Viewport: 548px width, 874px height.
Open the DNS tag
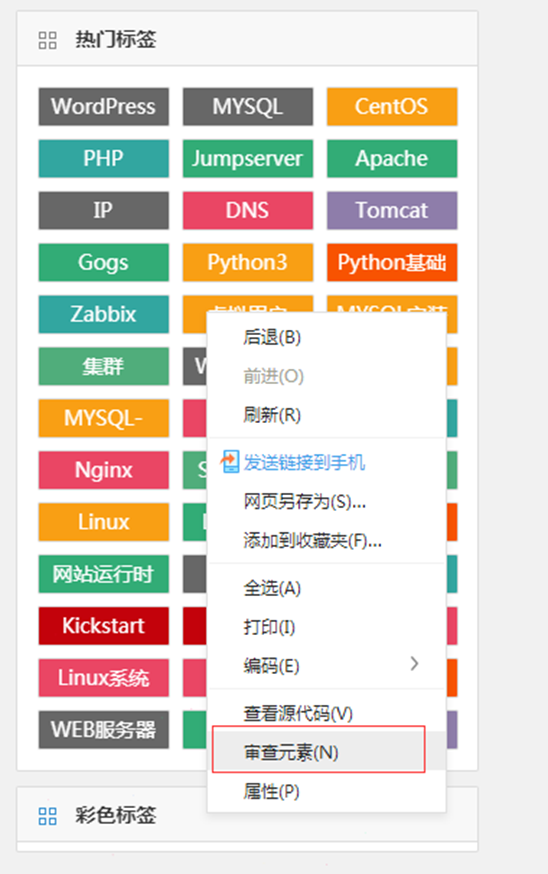(x=248, y=210)
